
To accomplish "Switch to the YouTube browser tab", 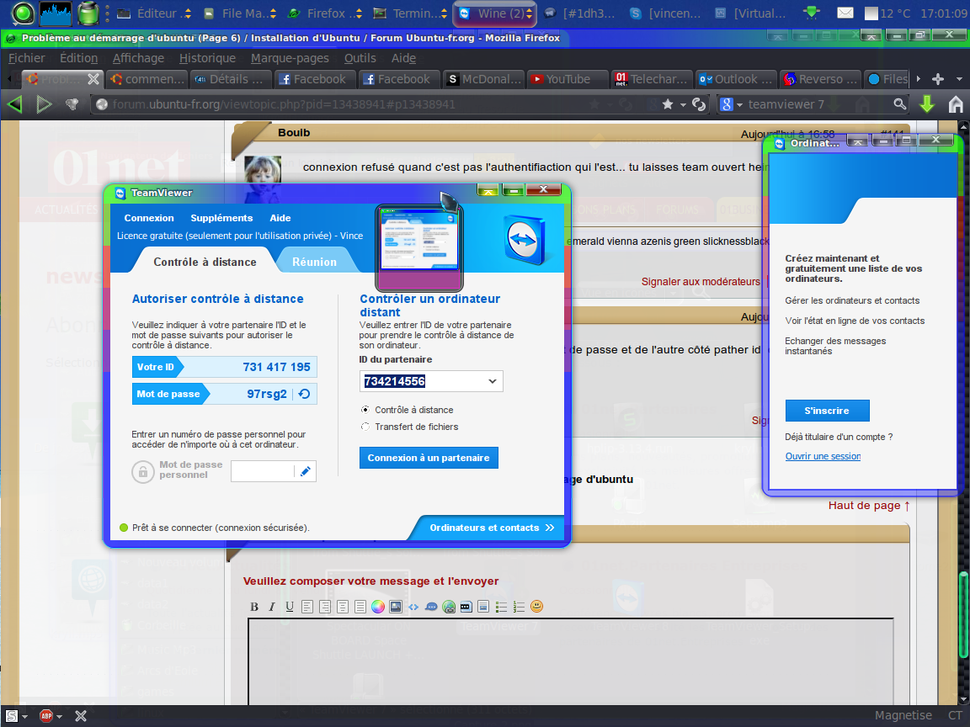I will pos(565,79).
